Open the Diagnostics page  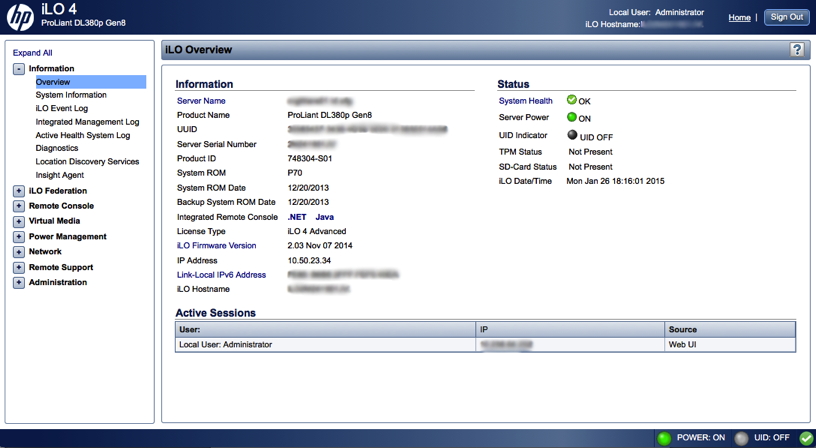[x=57, y=148]
